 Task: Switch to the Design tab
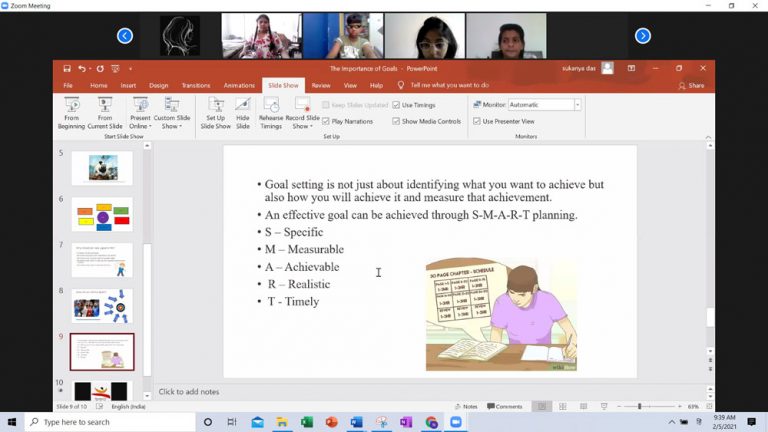(x=158, y=86)
